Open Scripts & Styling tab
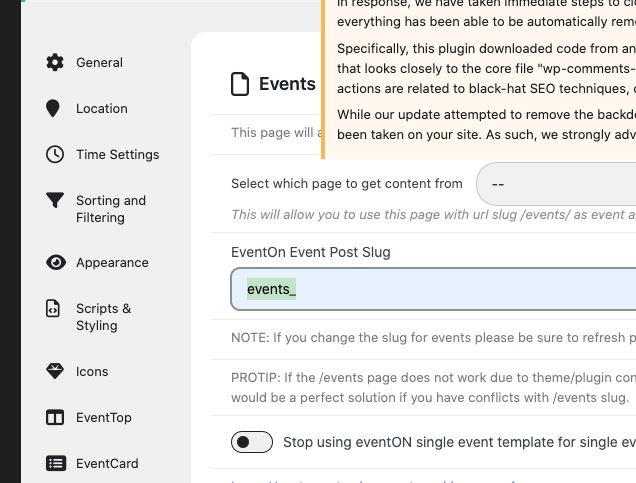 (103, 317)
